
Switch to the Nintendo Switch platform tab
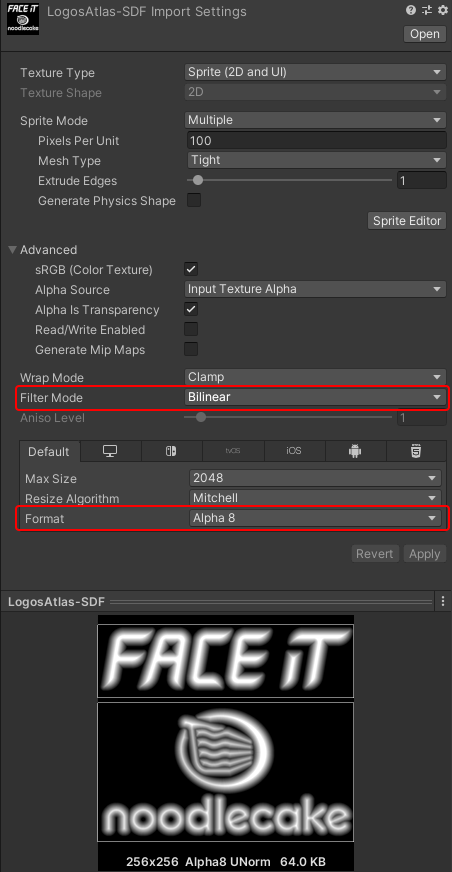click(x=171, y=451)
